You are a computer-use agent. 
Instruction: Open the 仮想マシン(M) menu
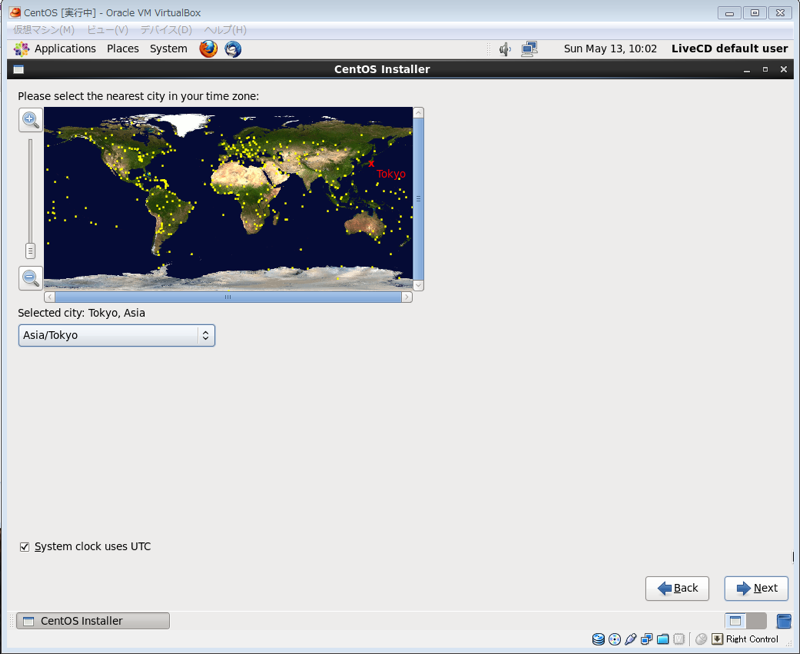point(44,30)
